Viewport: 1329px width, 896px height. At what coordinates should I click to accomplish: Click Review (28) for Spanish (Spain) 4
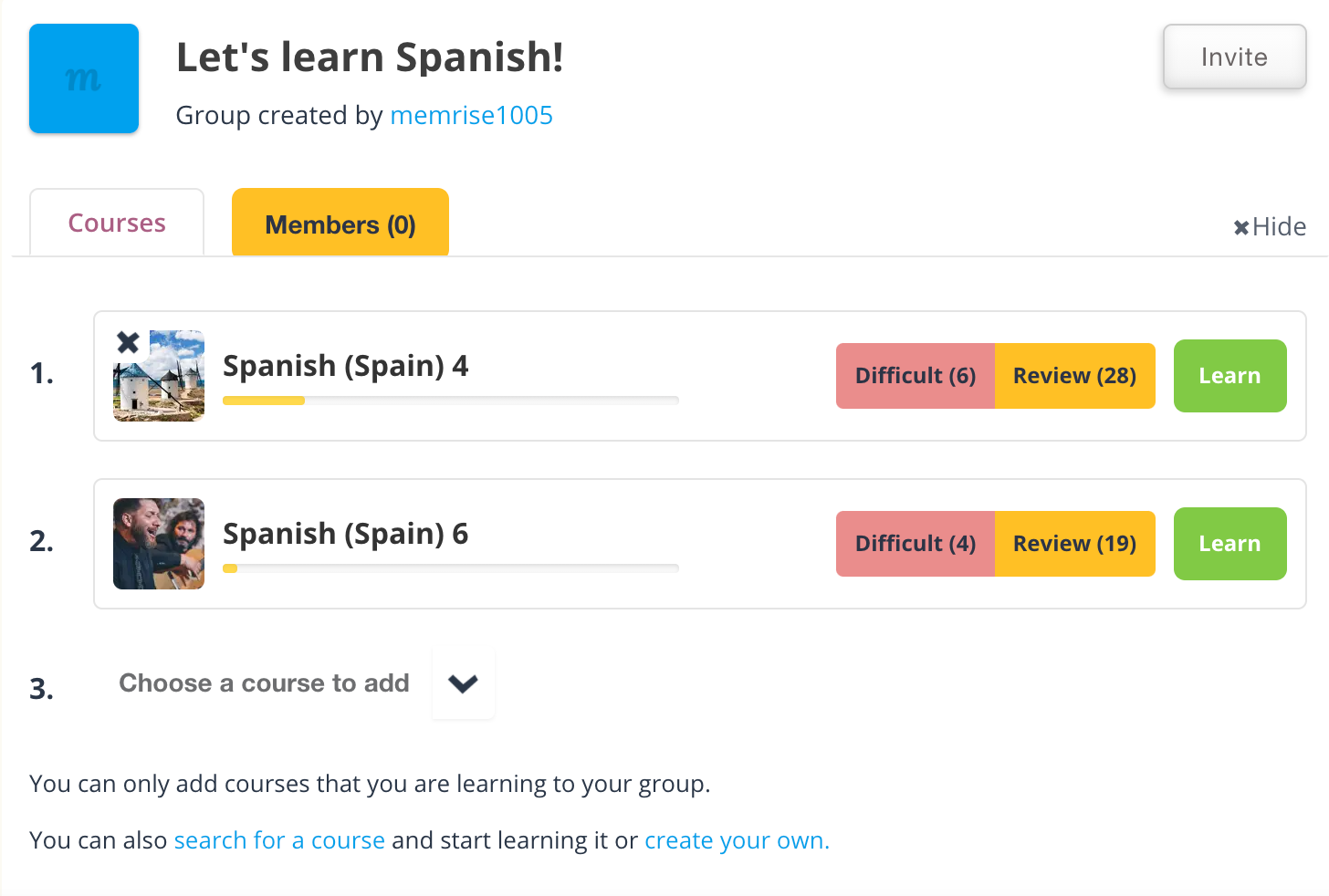pyautogui.click(x=1074, y=376)
